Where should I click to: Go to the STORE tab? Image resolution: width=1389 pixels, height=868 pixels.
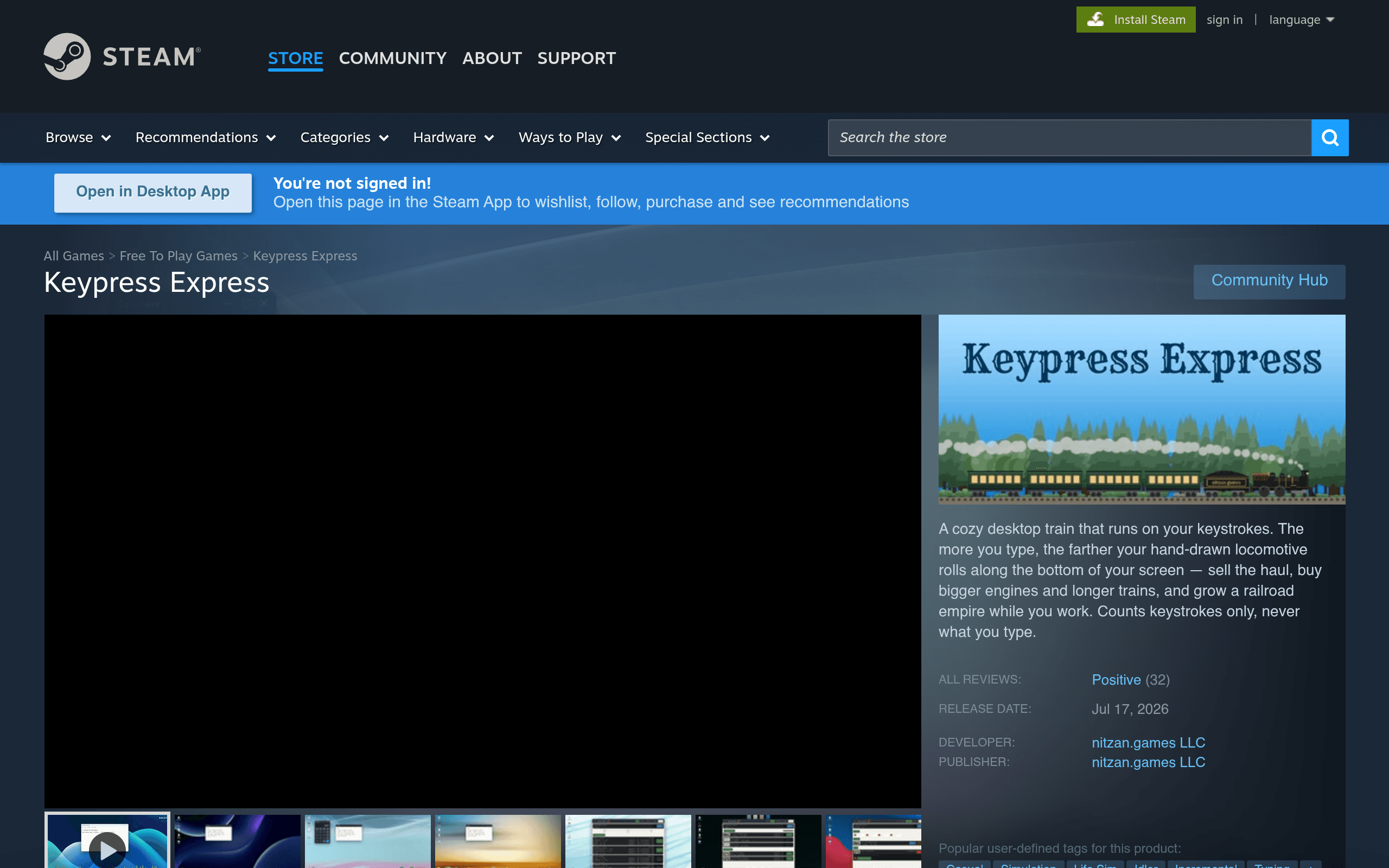coord(296,58)
